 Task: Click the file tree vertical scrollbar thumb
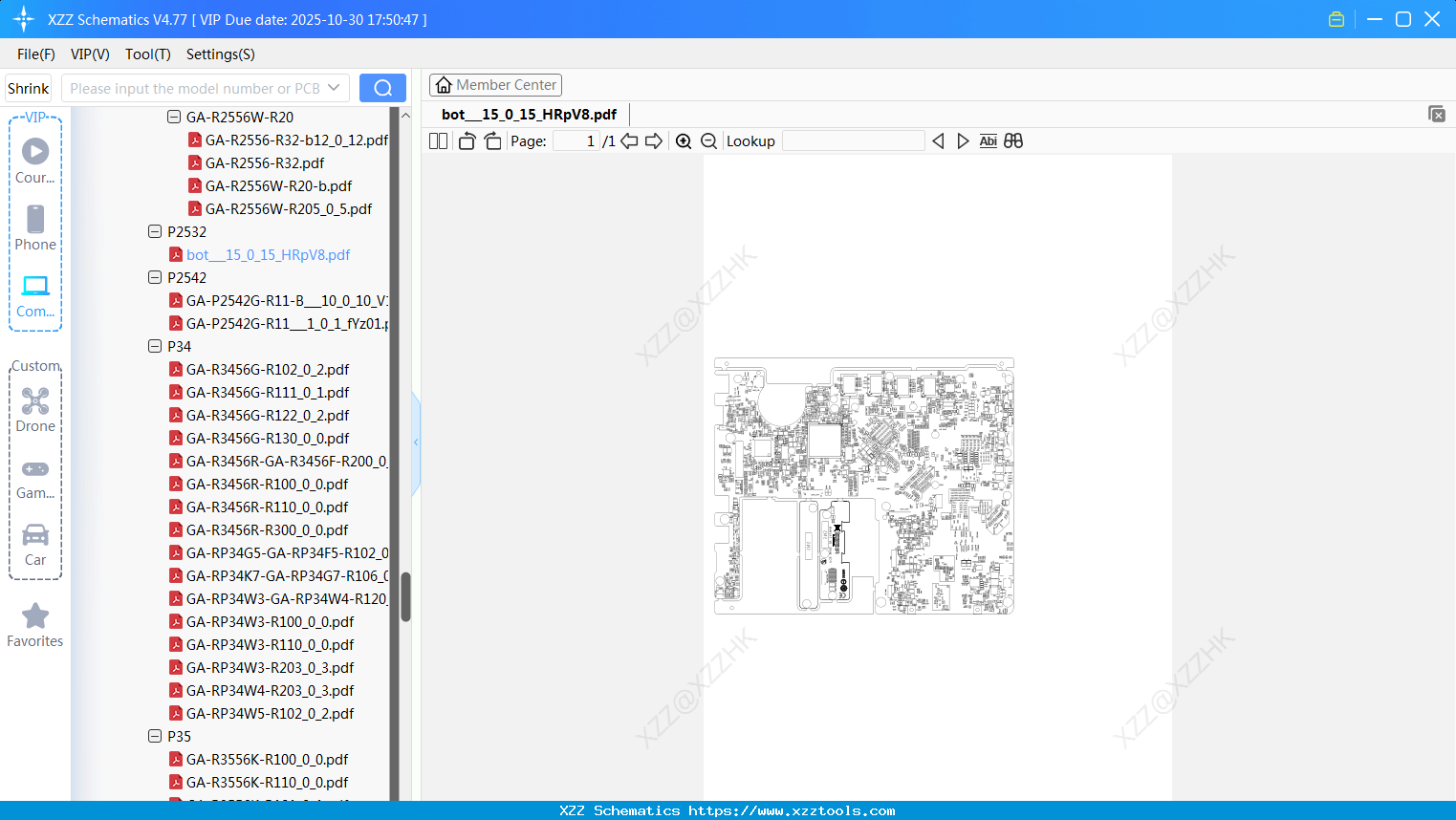click(x=405, y=597)
